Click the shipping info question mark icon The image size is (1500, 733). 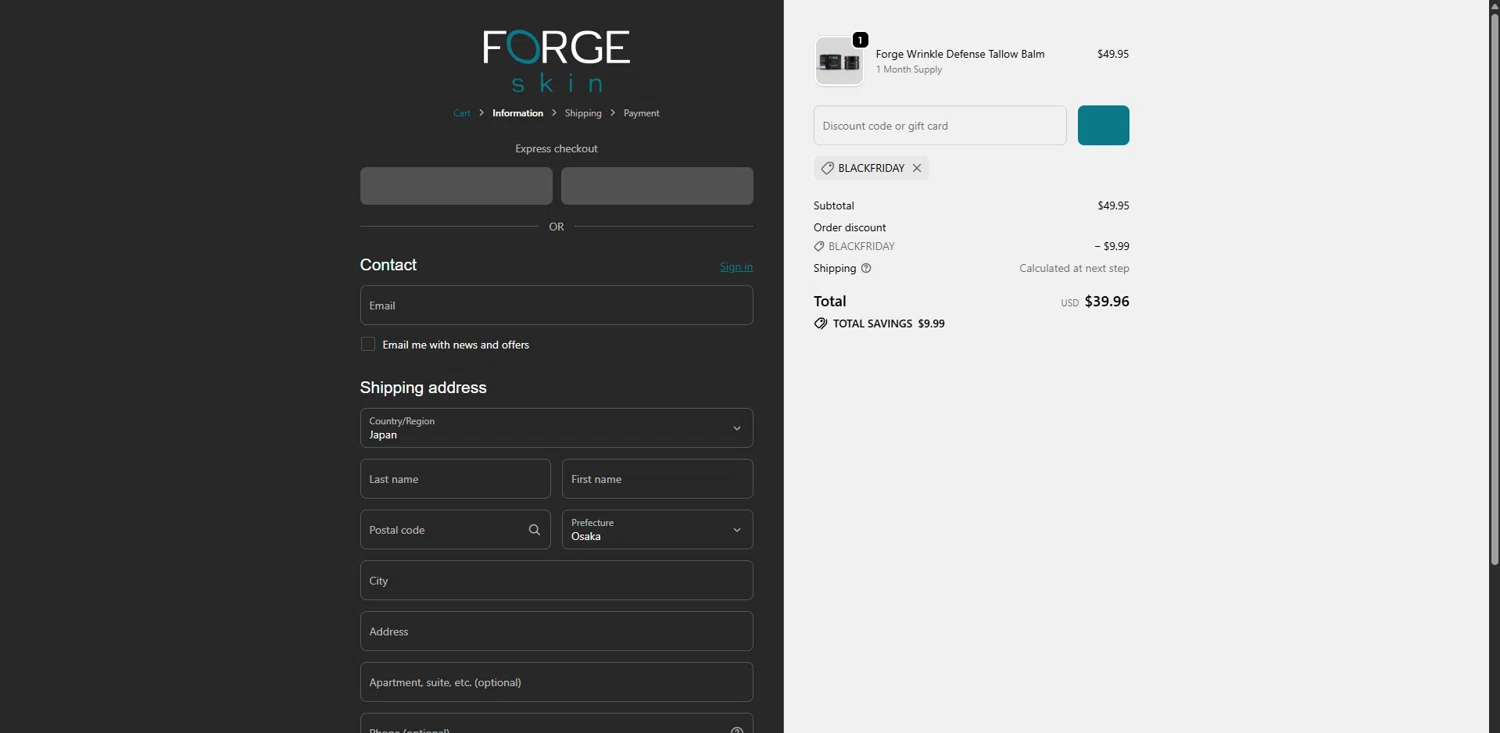866,268
